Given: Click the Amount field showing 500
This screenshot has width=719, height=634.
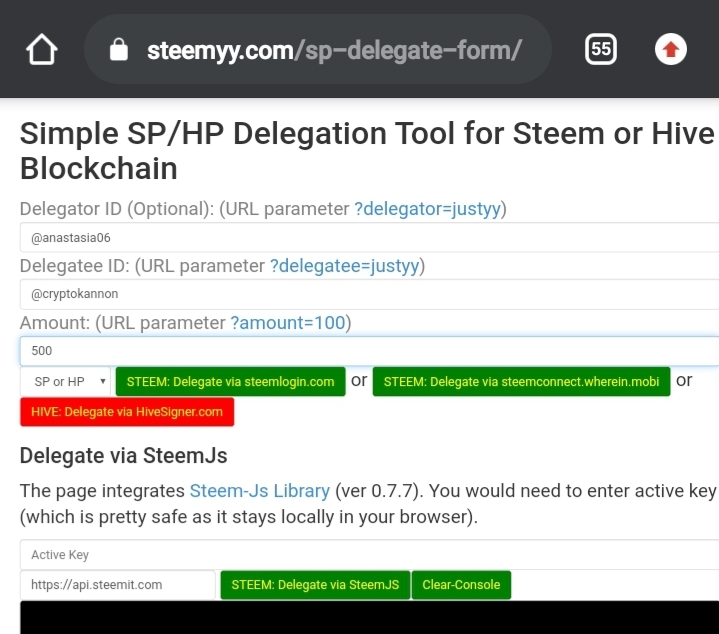Looking at the screenshot, I should [369, 351].
